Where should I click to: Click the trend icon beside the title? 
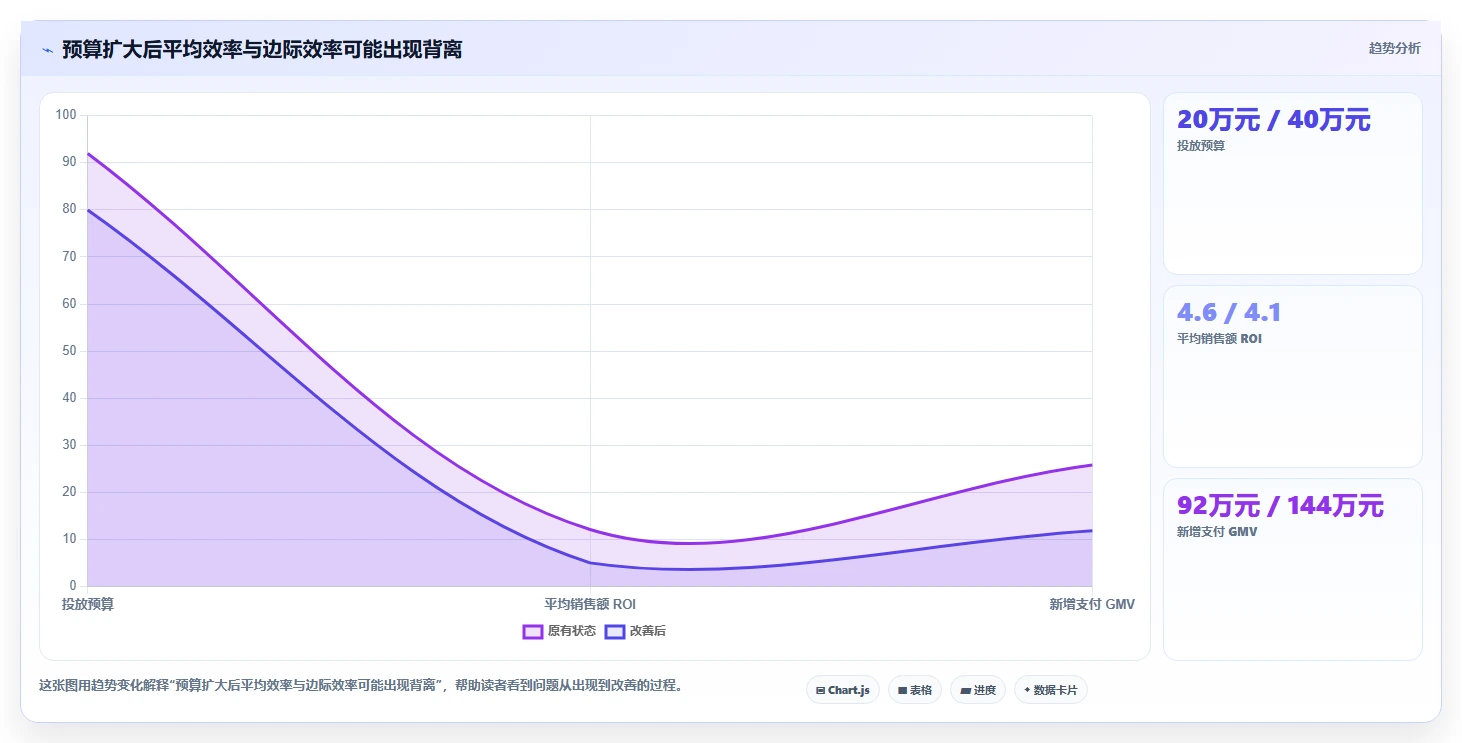[x=47, y=50]
